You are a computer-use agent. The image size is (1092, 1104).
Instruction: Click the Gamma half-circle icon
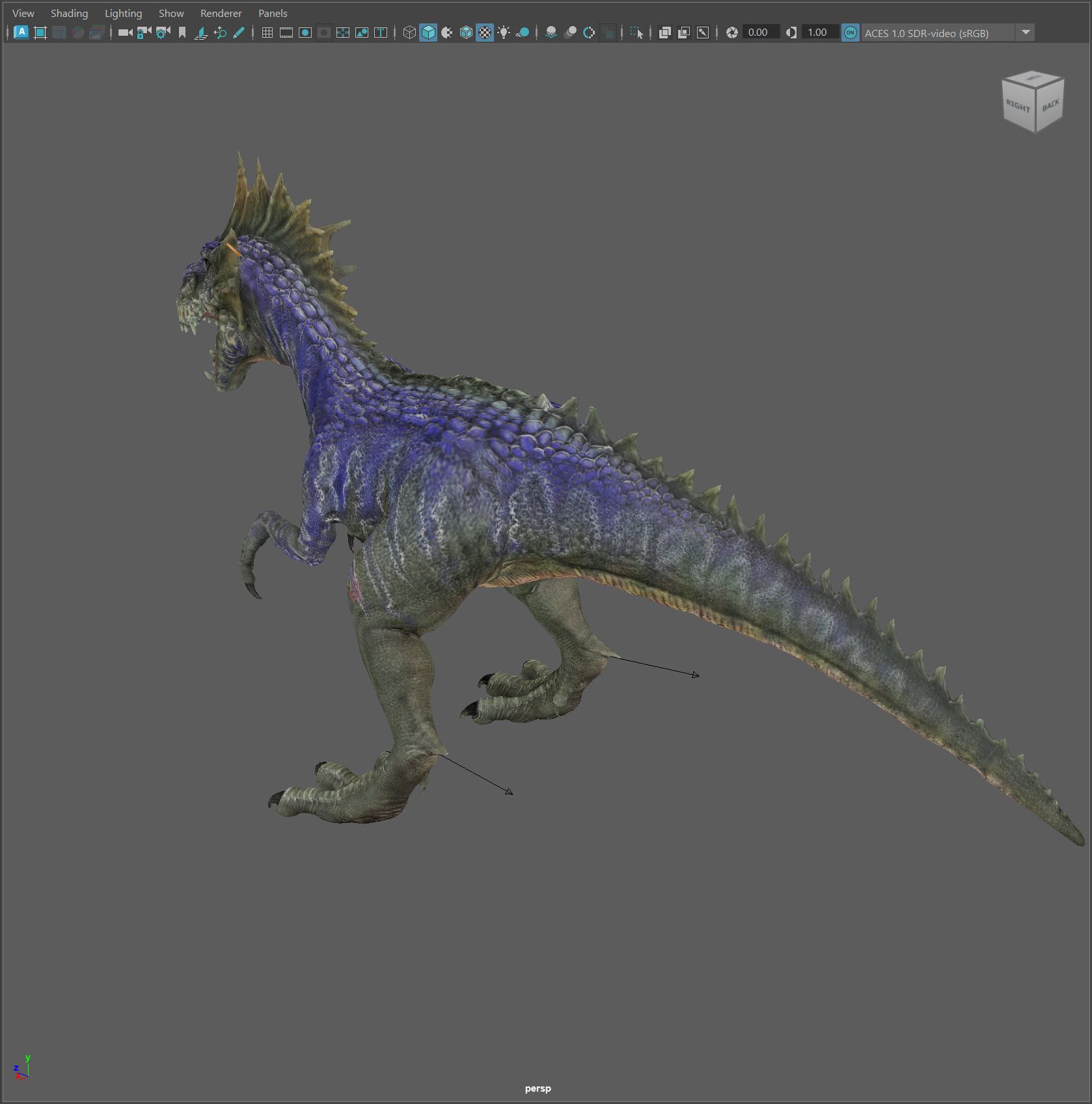point(791,33)
